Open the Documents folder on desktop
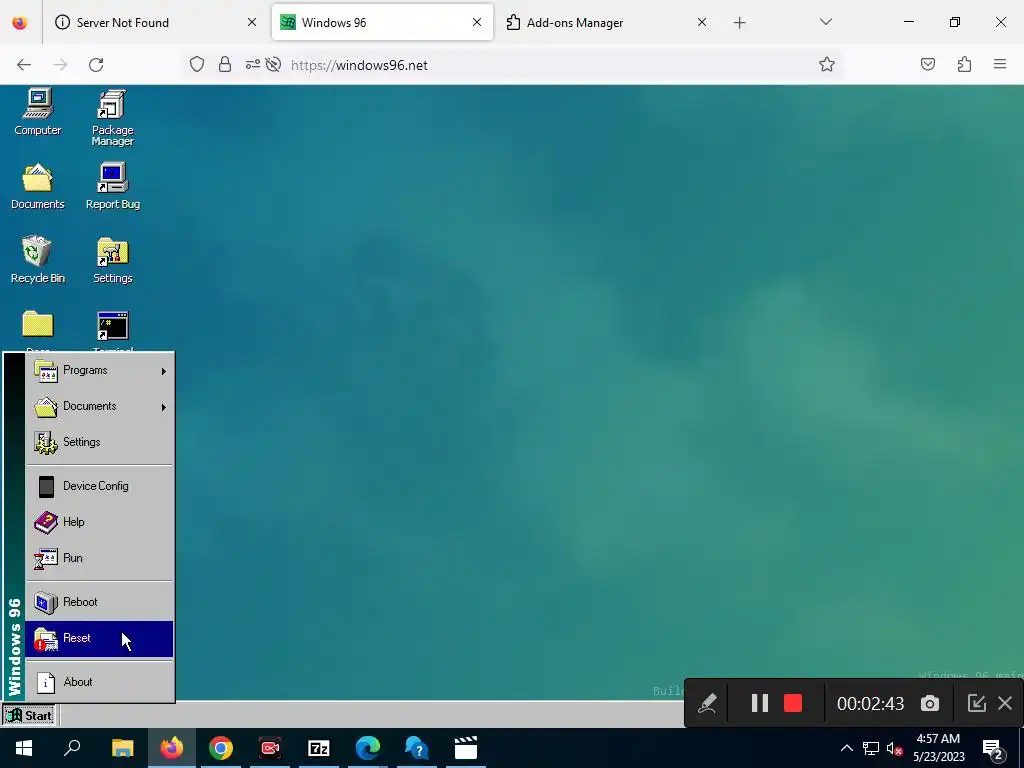The image size is (1024, 768). [37, 186]
